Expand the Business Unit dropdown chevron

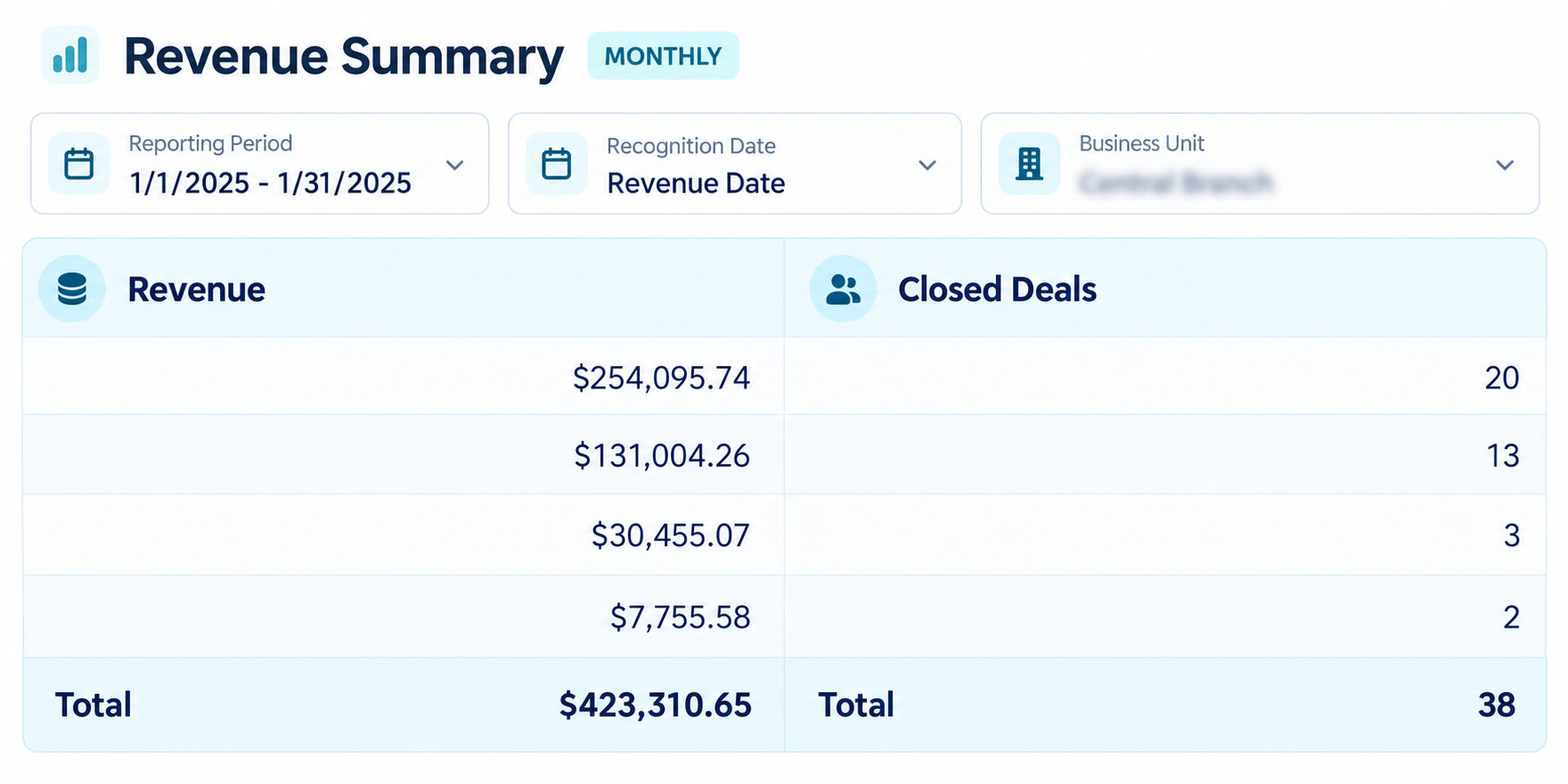click(x=1505, y=165)
